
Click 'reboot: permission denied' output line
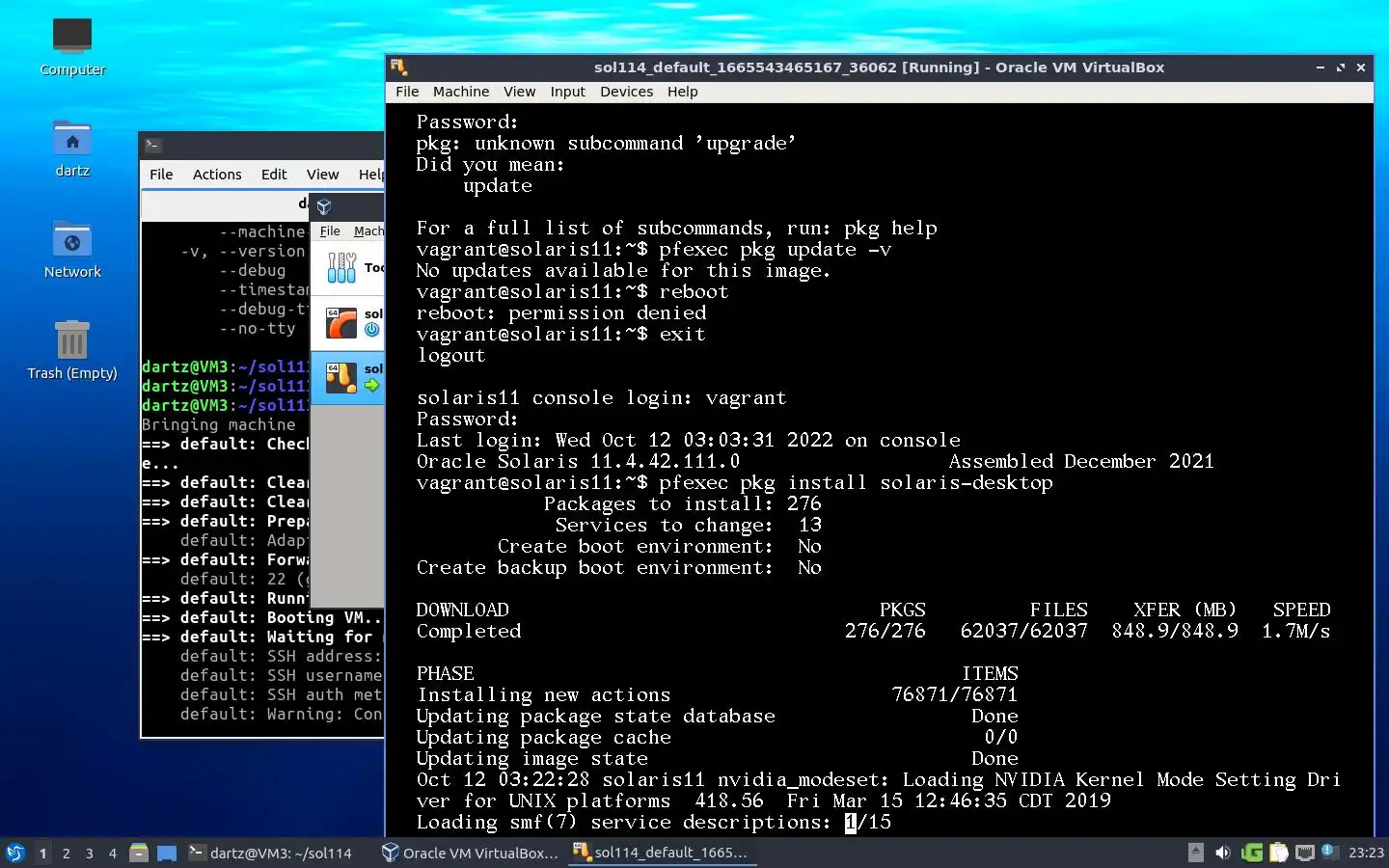(561, 313)
